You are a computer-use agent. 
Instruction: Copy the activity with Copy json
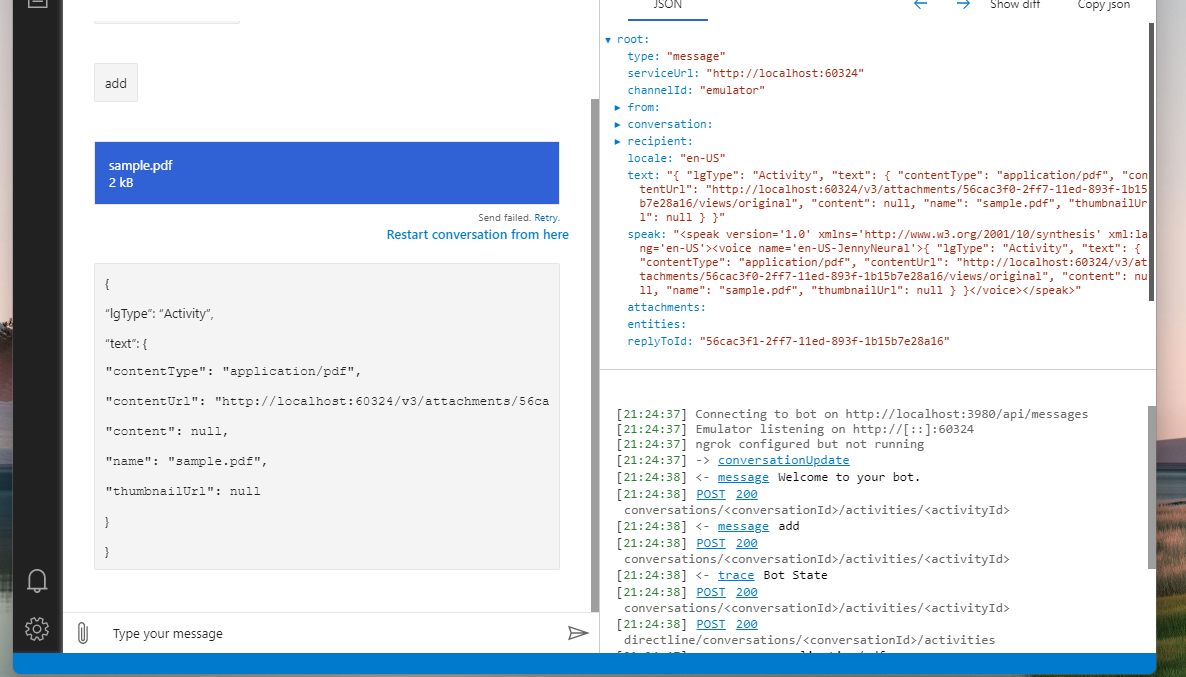pos(1103,5)
